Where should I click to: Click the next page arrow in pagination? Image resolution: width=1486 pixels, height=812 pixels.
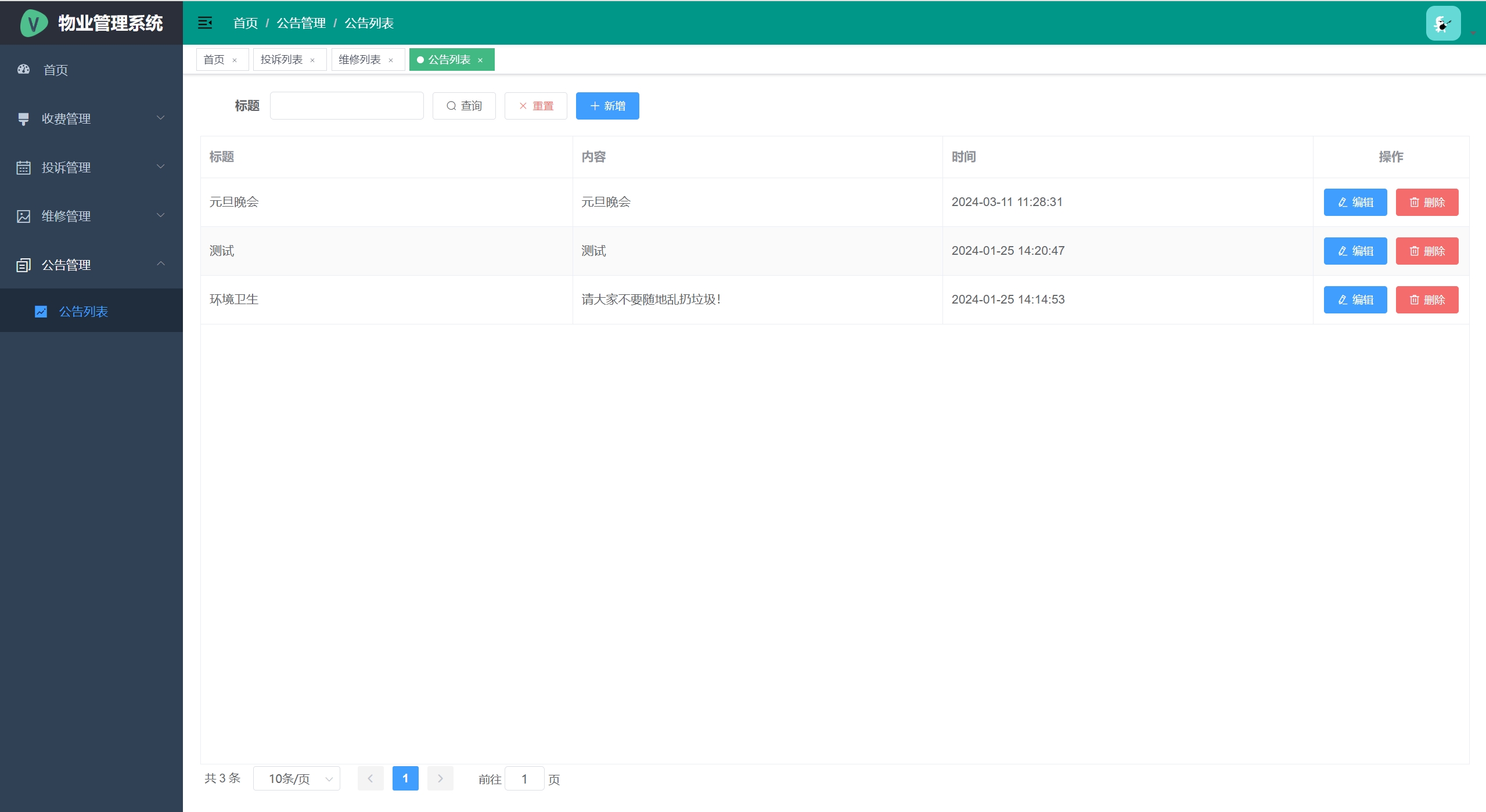440,778
